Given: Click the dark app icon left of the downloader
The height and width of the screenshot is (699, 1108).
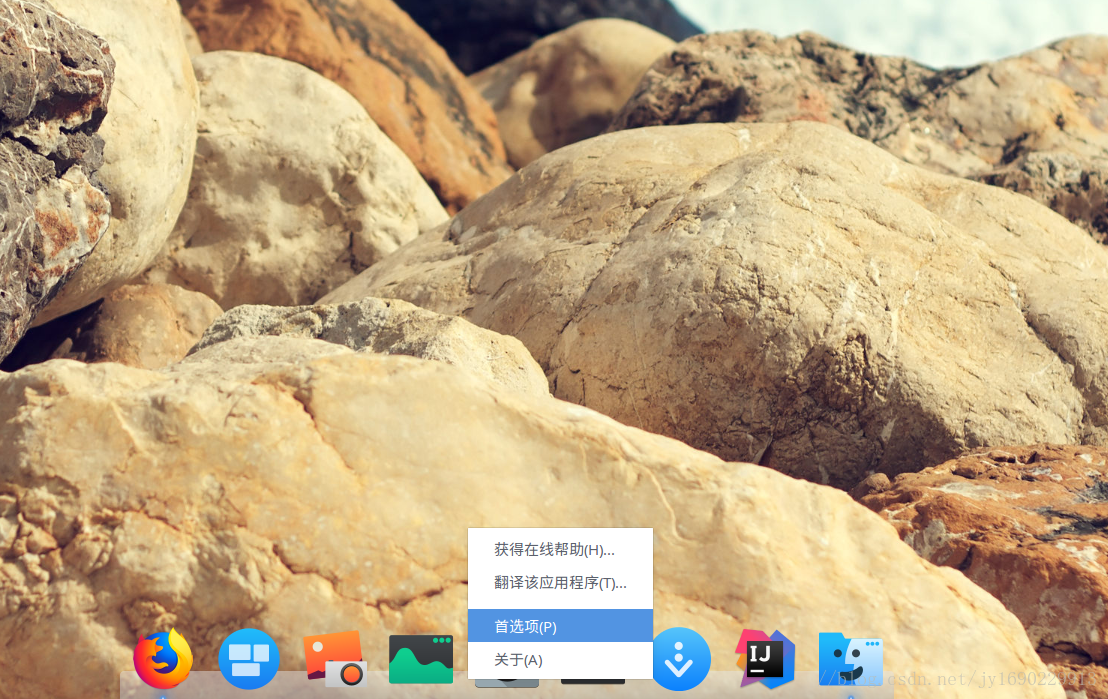Looking at the screenshot, I should 593,682.
